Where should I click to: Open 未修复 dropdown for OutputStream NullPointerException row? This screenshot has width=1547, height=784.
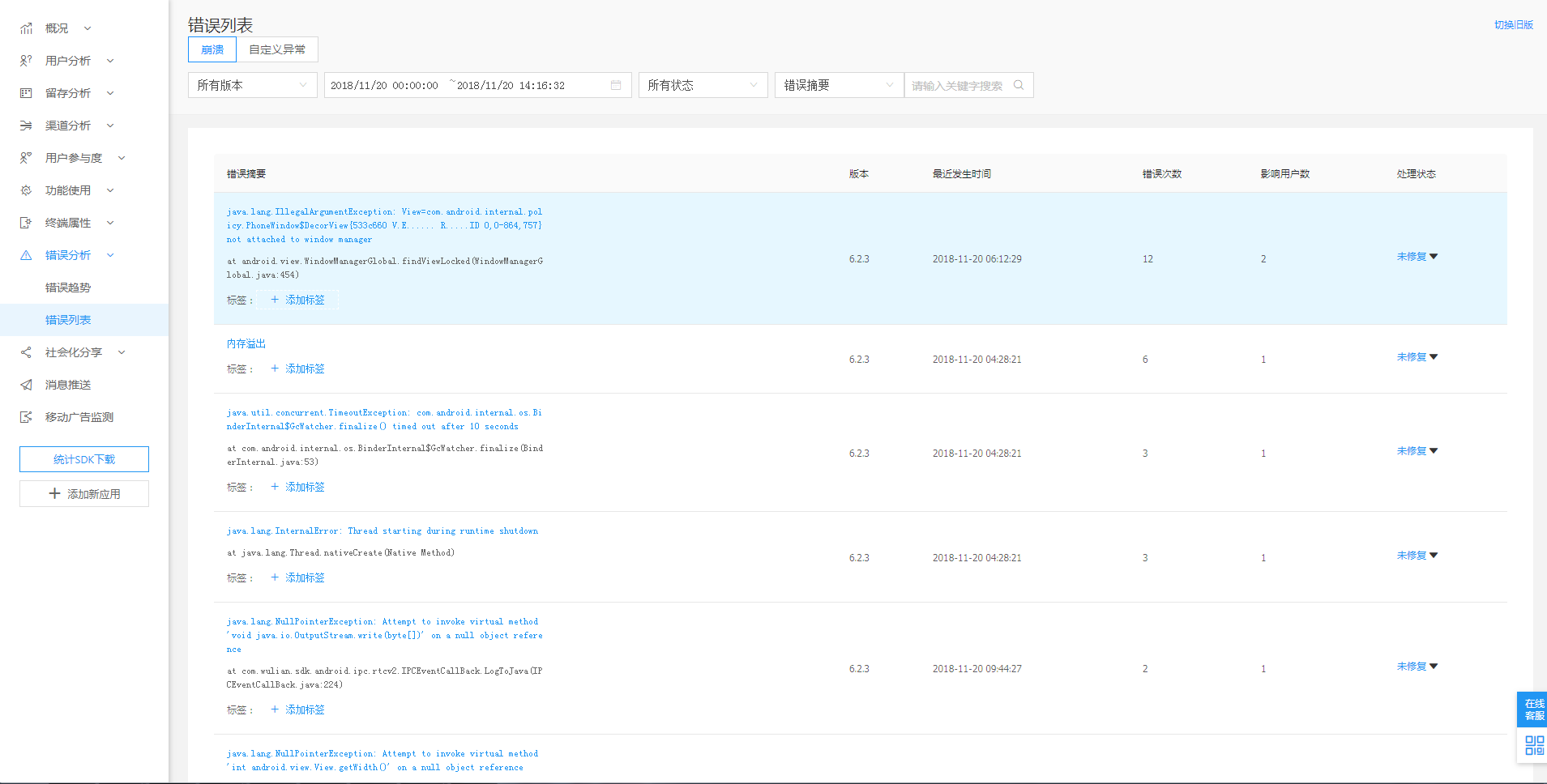(x=1417, y=667)
